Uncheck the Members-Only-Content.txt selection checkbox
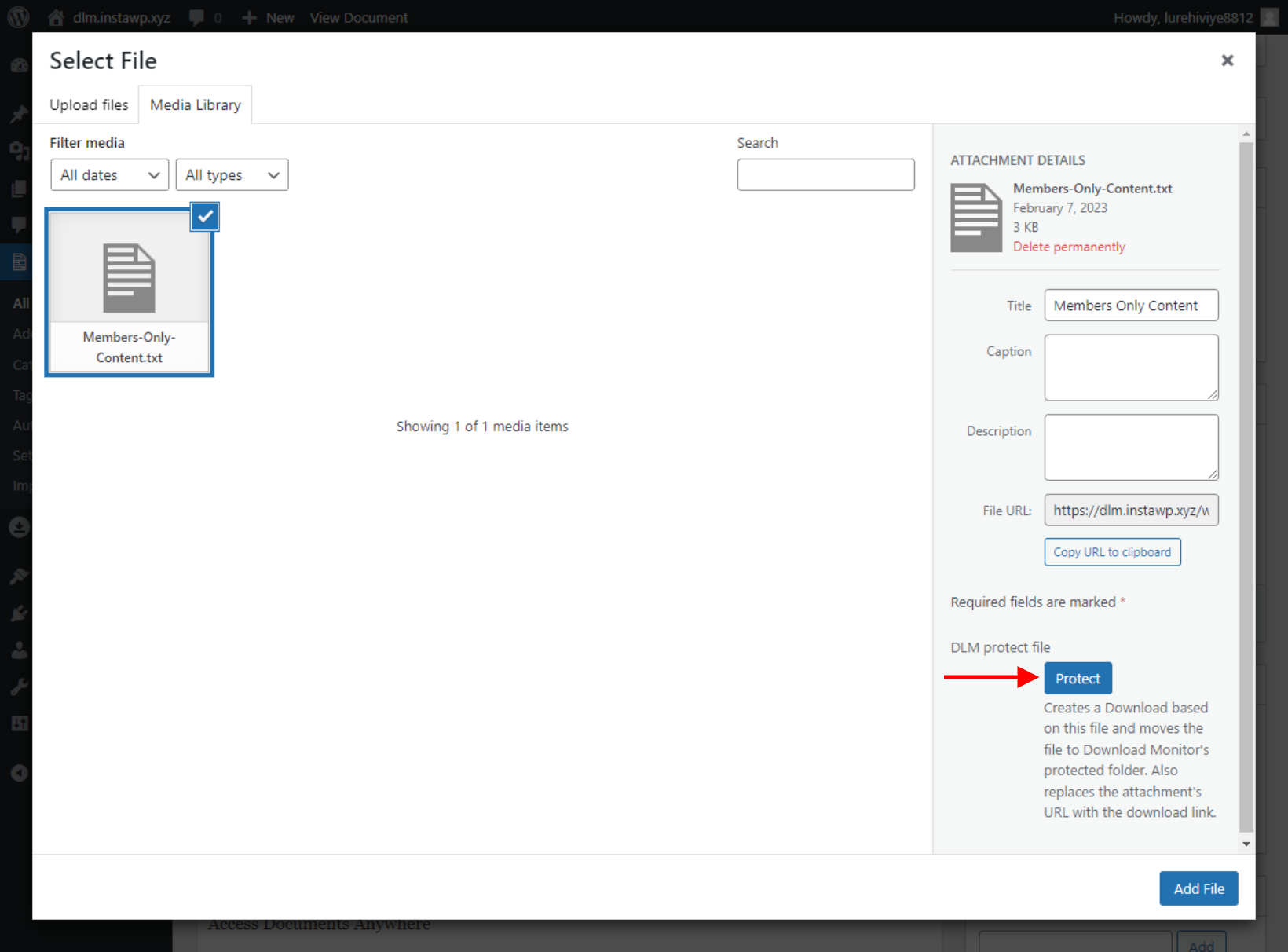 tap(204, 217)
